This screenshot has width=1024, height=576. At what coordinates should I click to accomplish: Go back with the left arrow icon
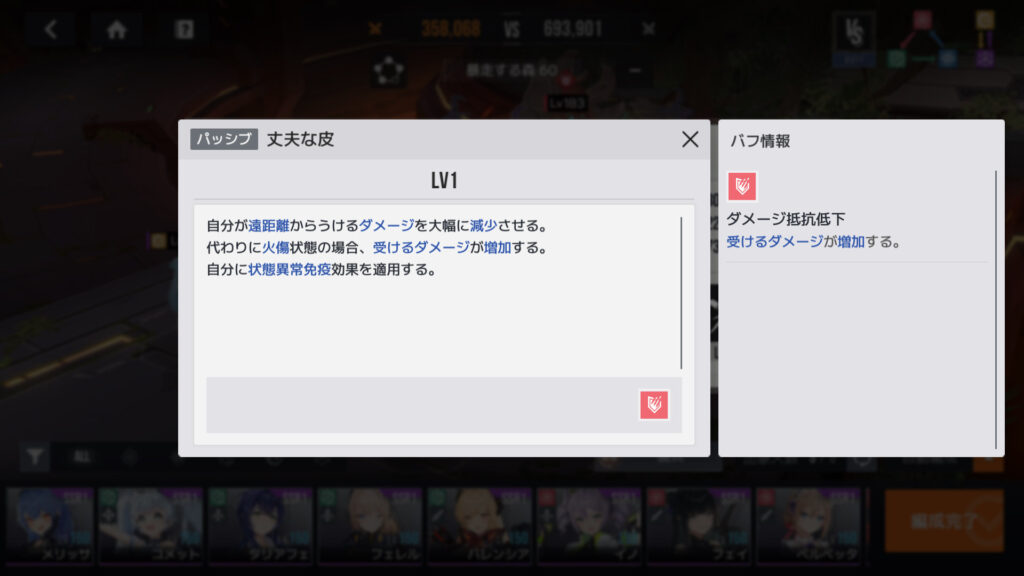point(50,29)
